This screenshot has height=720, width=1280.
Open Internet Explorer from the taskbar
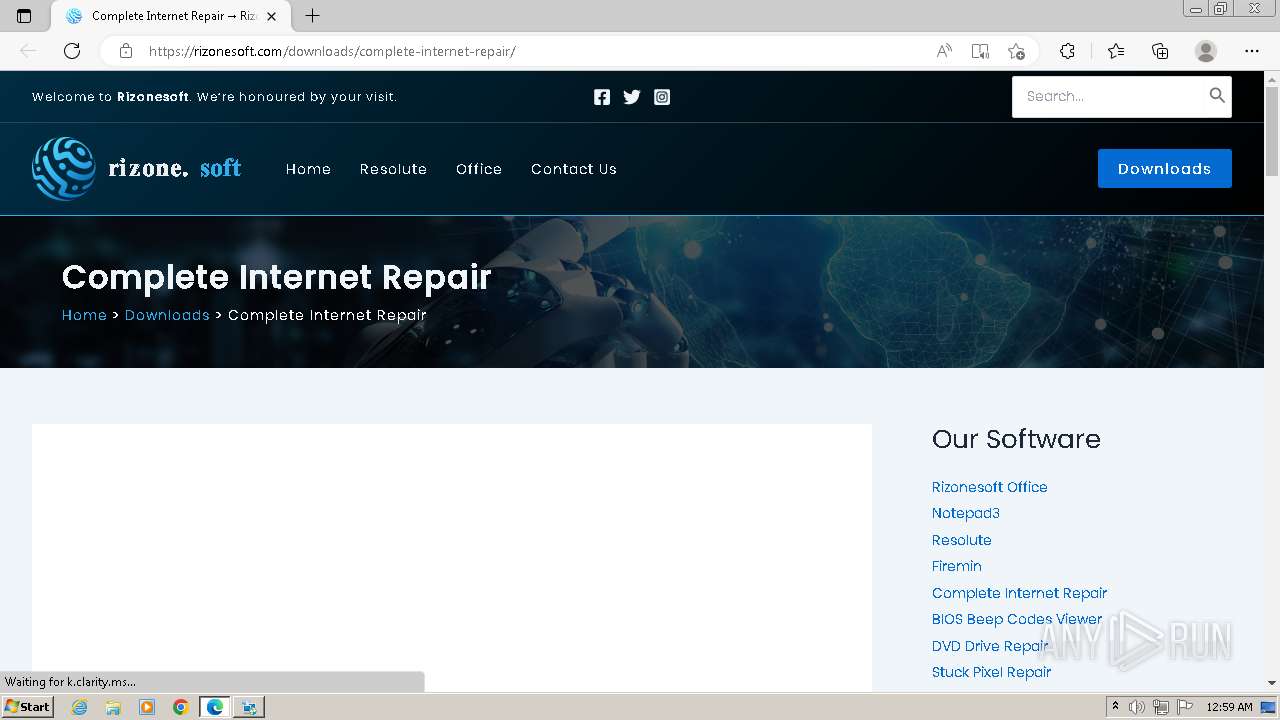[x=79, y=707]
